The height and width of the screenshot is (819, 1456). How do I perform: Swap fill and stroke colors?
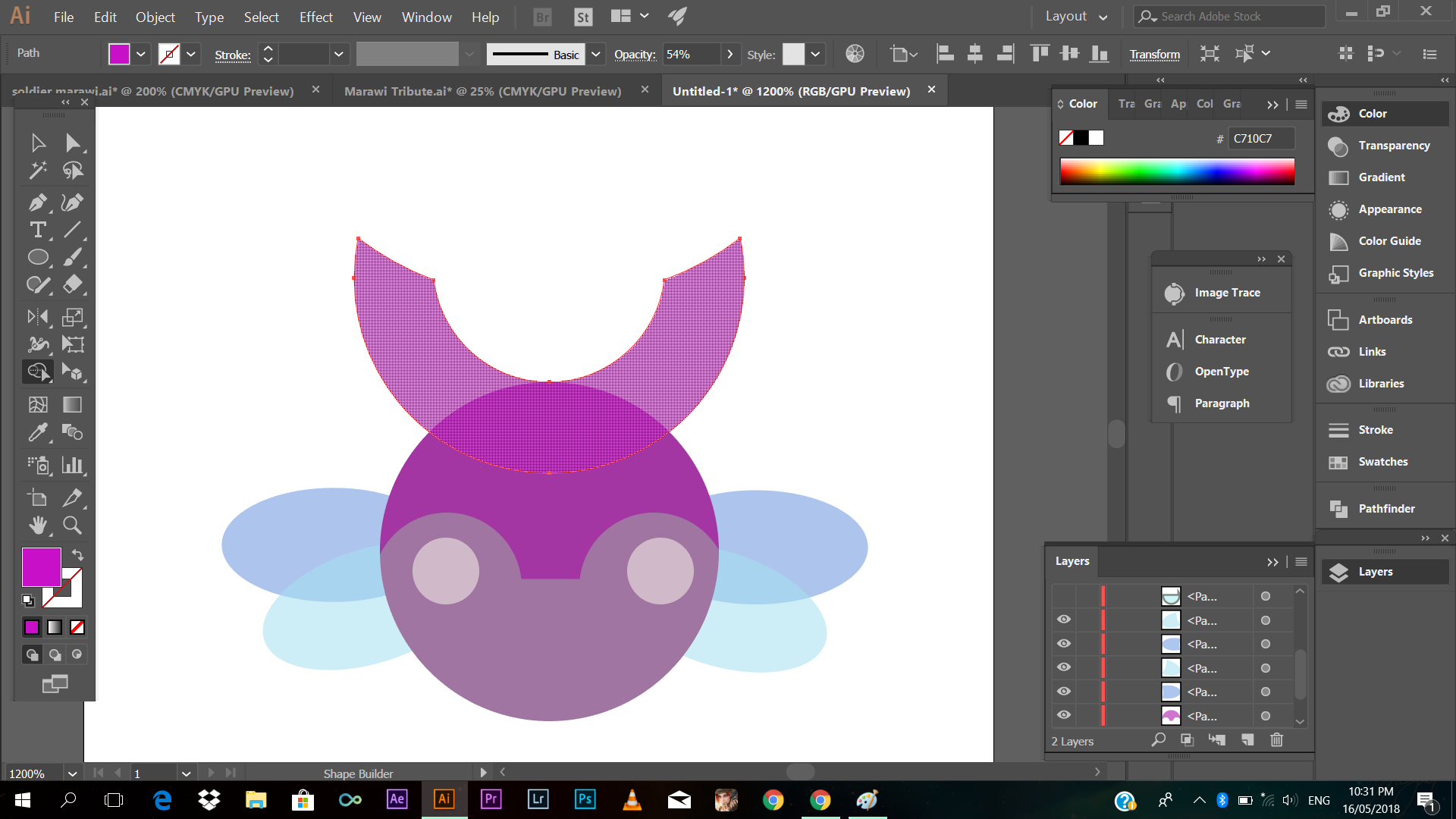pyautogui.click(x=77, y=555)
